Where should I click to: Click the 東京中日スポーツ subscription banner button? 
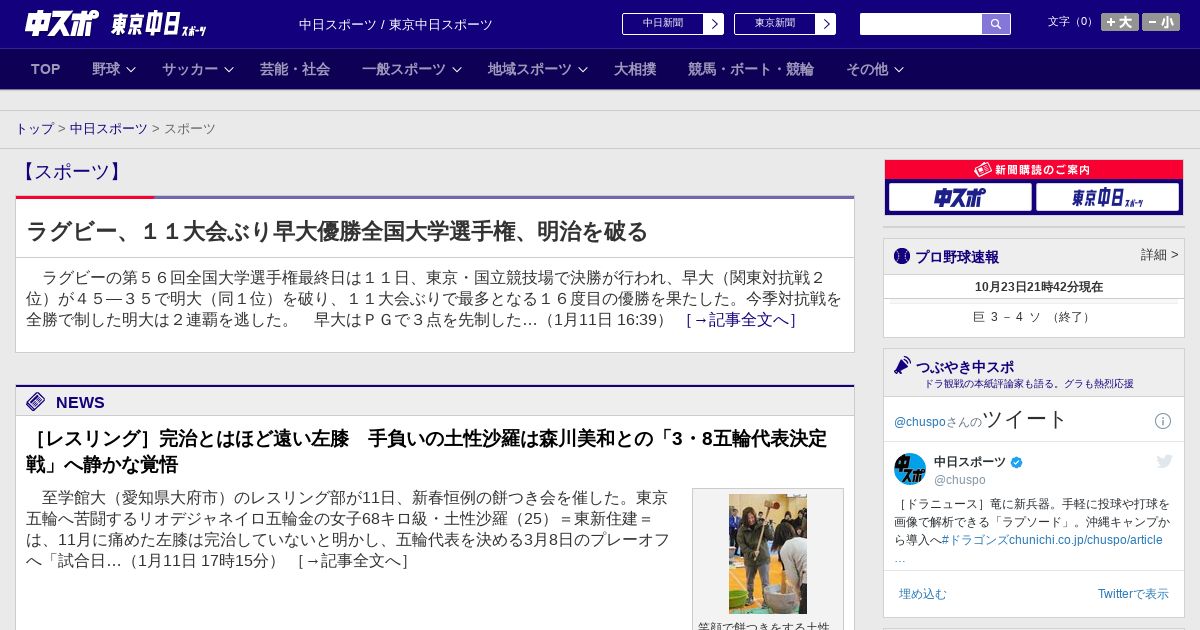(x=1107, y=198)
